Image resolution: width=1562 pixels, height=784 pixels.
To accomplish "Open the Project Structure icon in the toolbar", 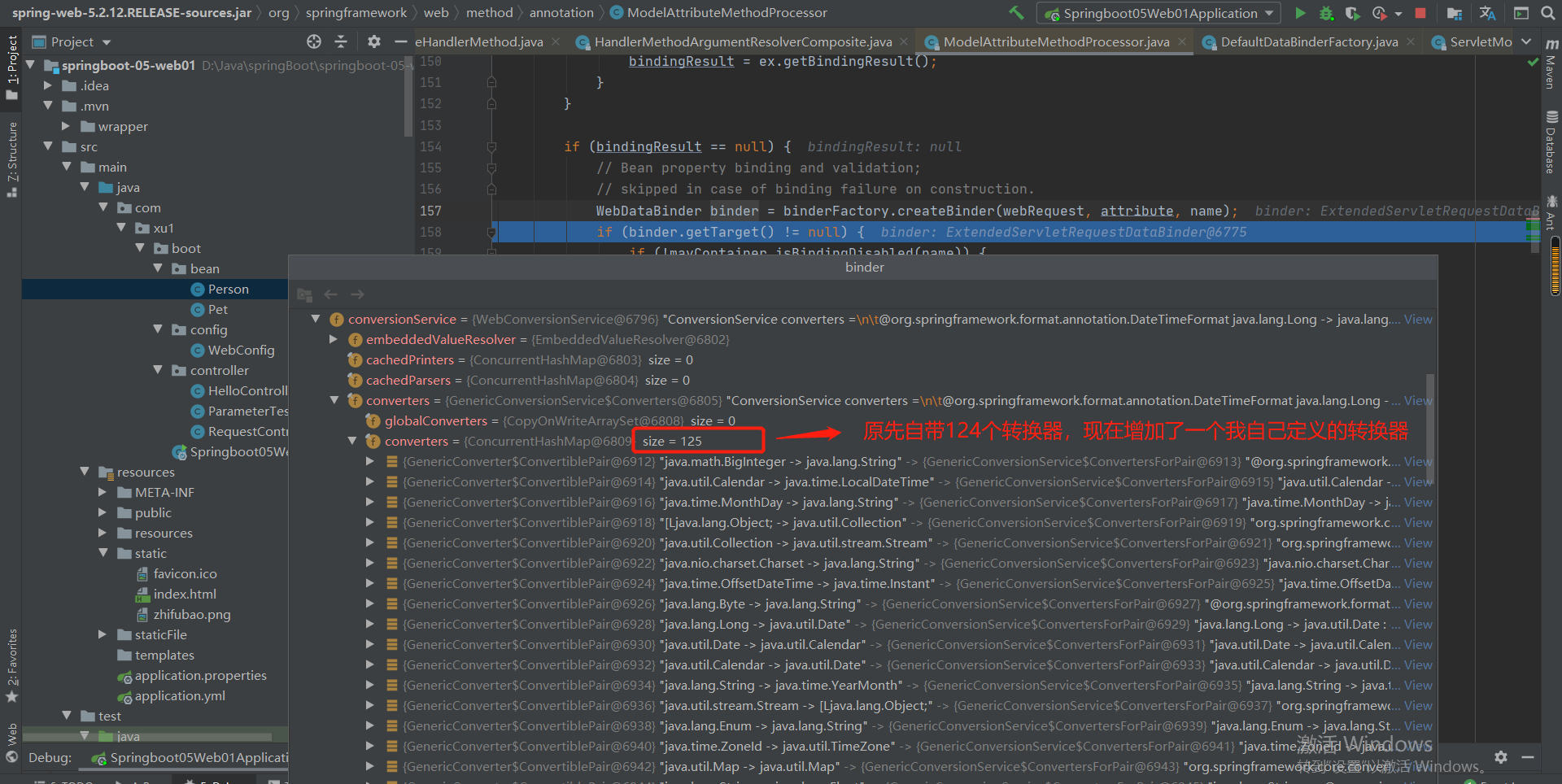I will 1455,13.
